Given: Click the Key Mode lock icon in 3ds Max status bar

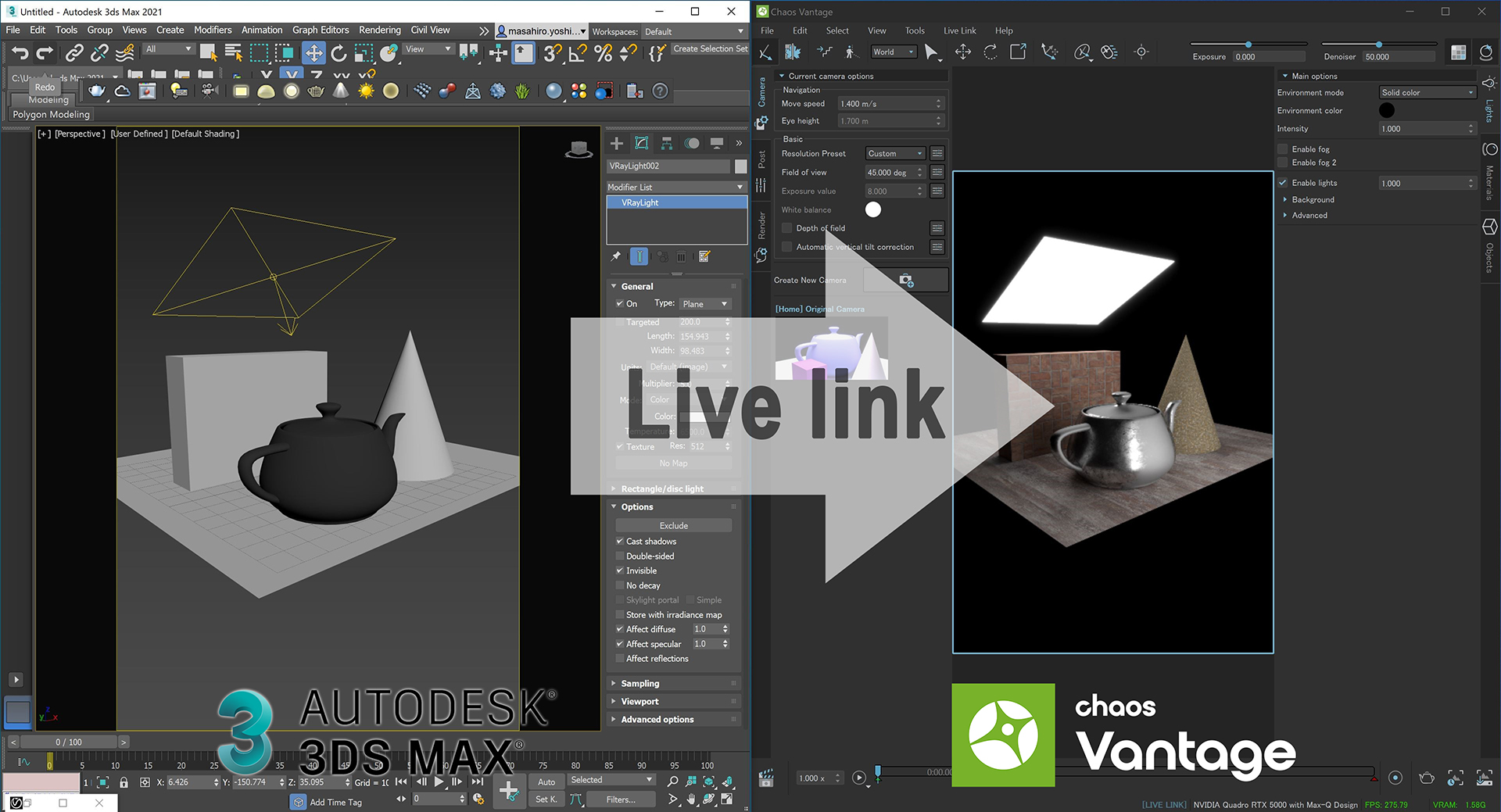Looking at the screenshot, I should (x=124, y=782).
